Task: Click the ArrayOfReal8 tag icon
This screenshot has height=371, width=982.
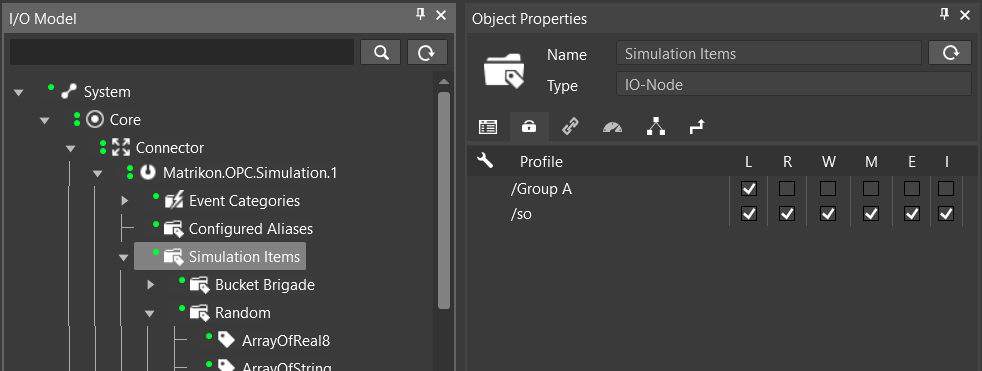Action: pos(226,340)
